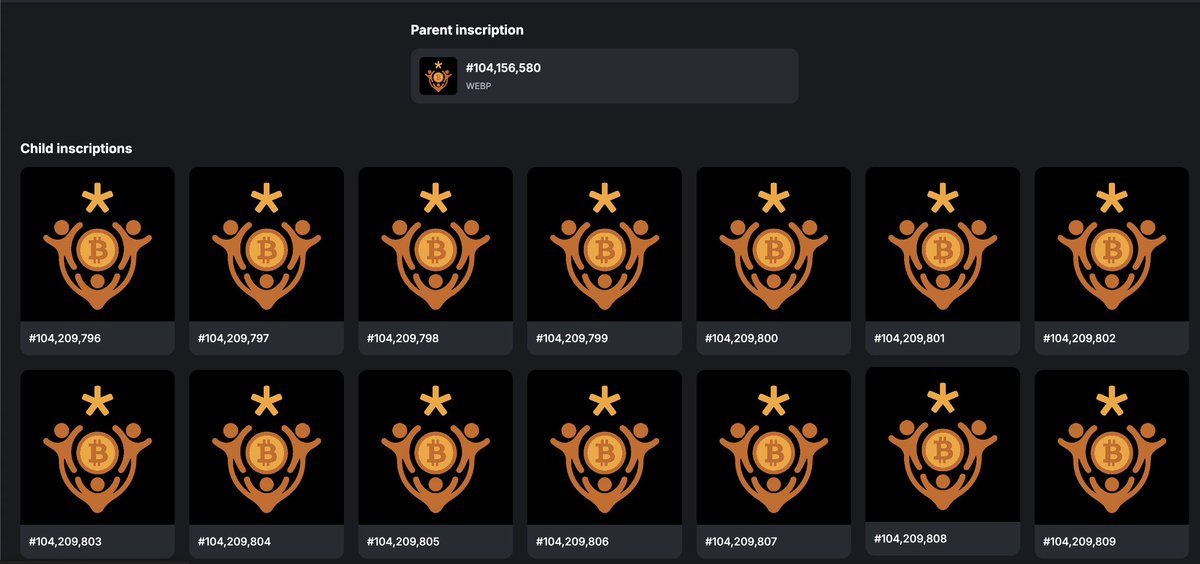Image resolution: width=1200 pixels, height=564 pixels.
Task: Click the label text #104,209,799
Action: [x=572, y=338]
